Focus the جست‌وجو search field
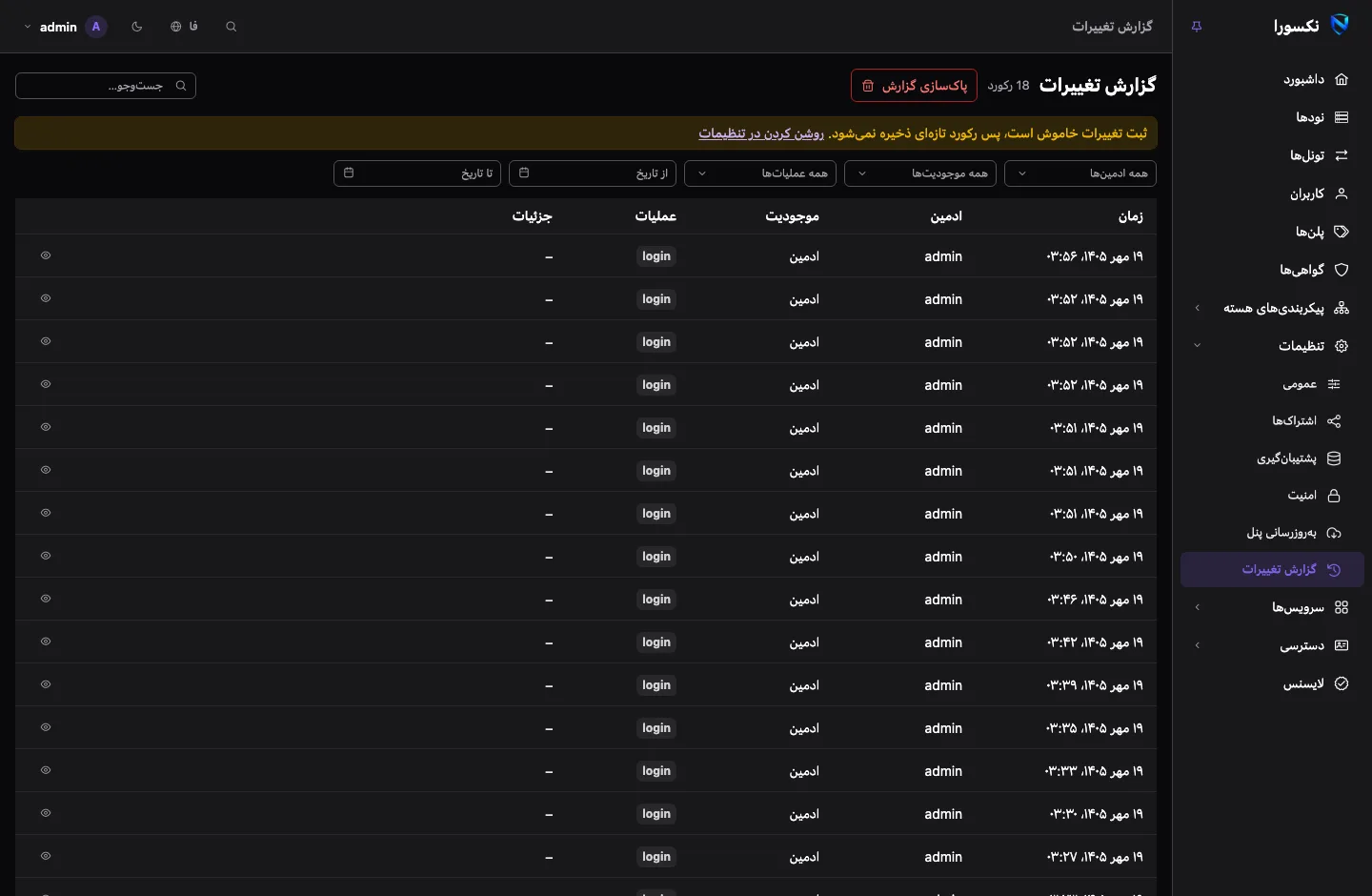 pos(106,86)
